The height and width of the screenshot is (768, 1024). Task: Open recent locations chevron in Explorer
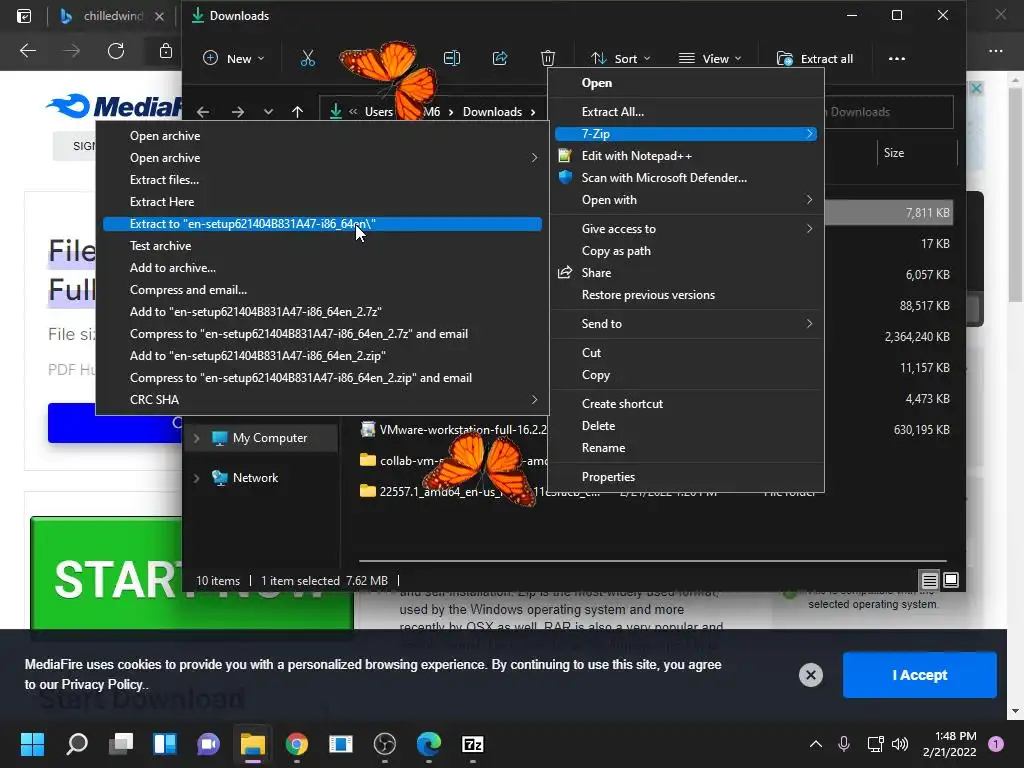click(268, 112)
